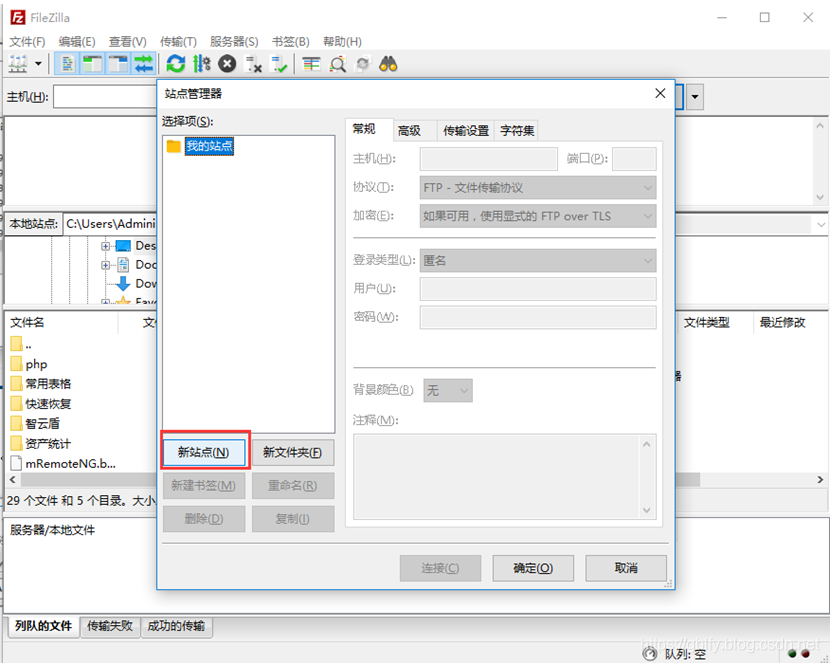Click the disconnect from server icon

[253, 65]
